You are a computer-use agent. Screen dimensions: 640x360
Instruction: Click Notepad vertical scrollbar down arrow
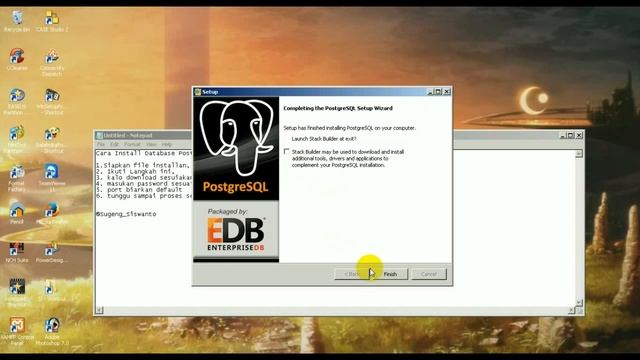[x=579, y=302]
